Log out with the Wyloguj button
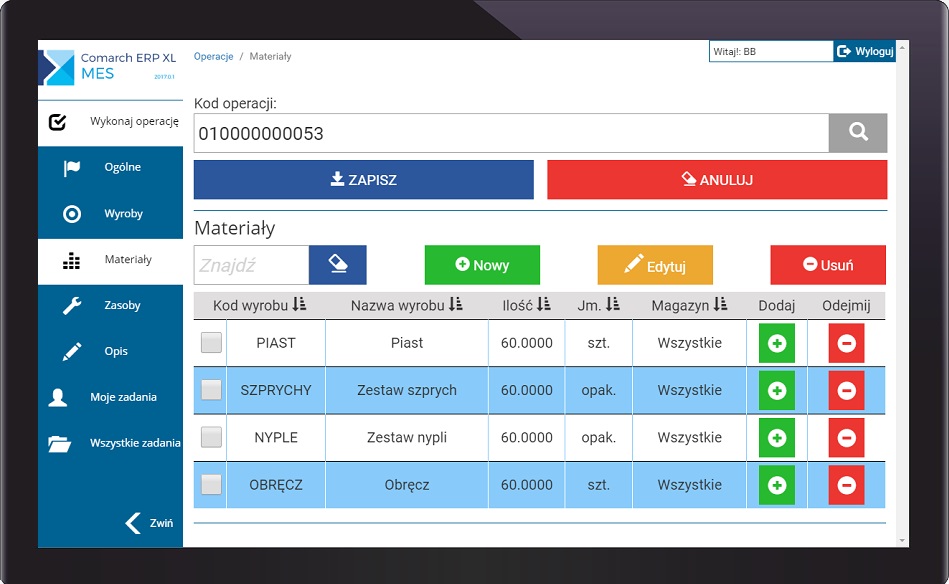This screenshot has width=949, height=584. click(x=864, y=51)
